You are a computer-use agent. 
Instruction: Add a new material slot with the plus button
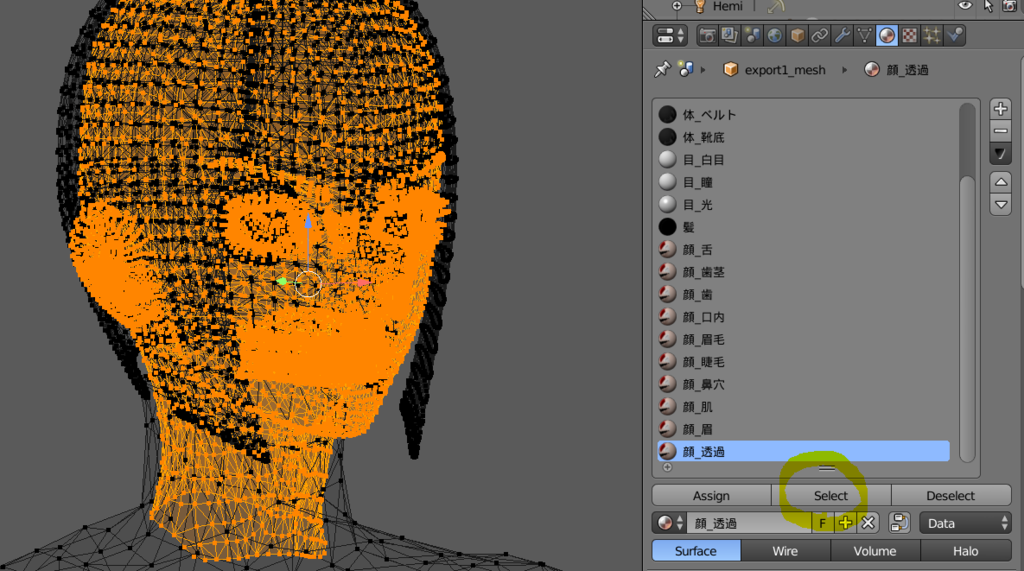pyautogui.click(x=1000, y=108)
